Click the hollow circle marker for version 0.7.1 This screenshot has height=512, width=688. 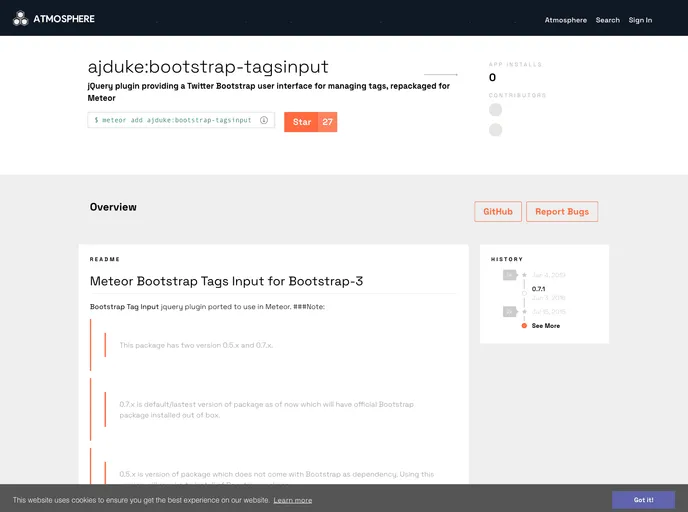tap(524, 293)
